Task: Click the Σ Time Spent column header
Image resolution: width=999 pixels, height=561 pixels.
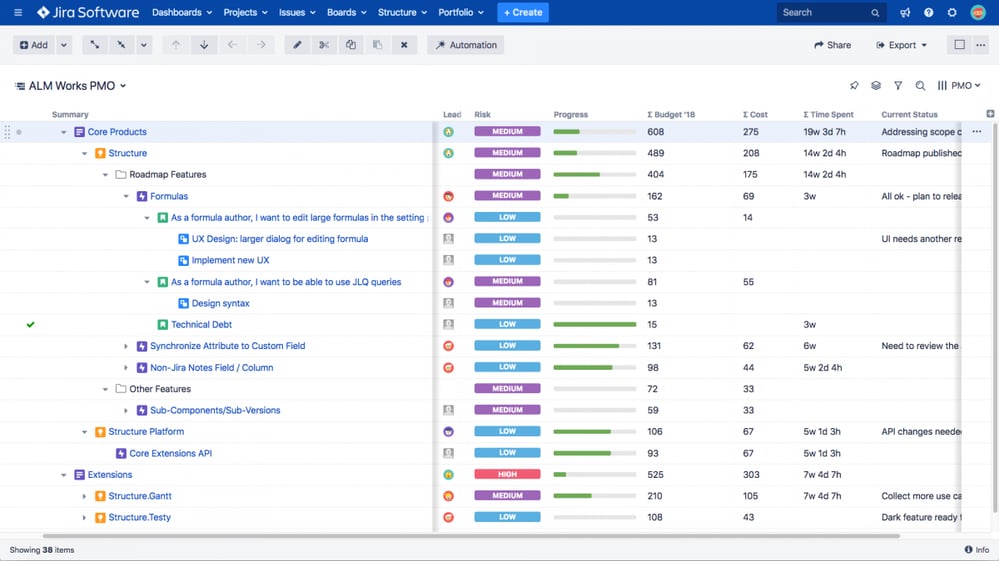Action: (x=828, y=115)
